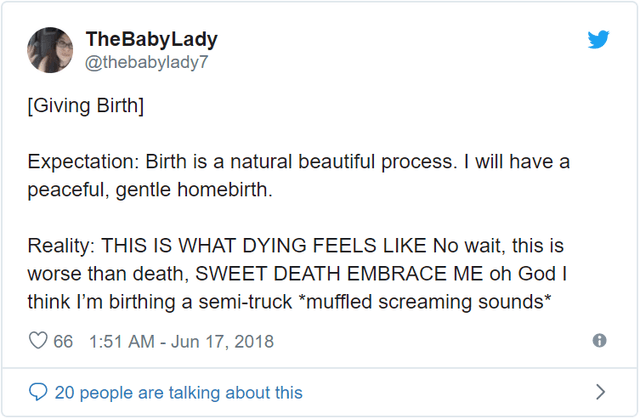Click the "THIS IS WHAT DYING FEELS LIKE" phrase

[x=264, y=246]
